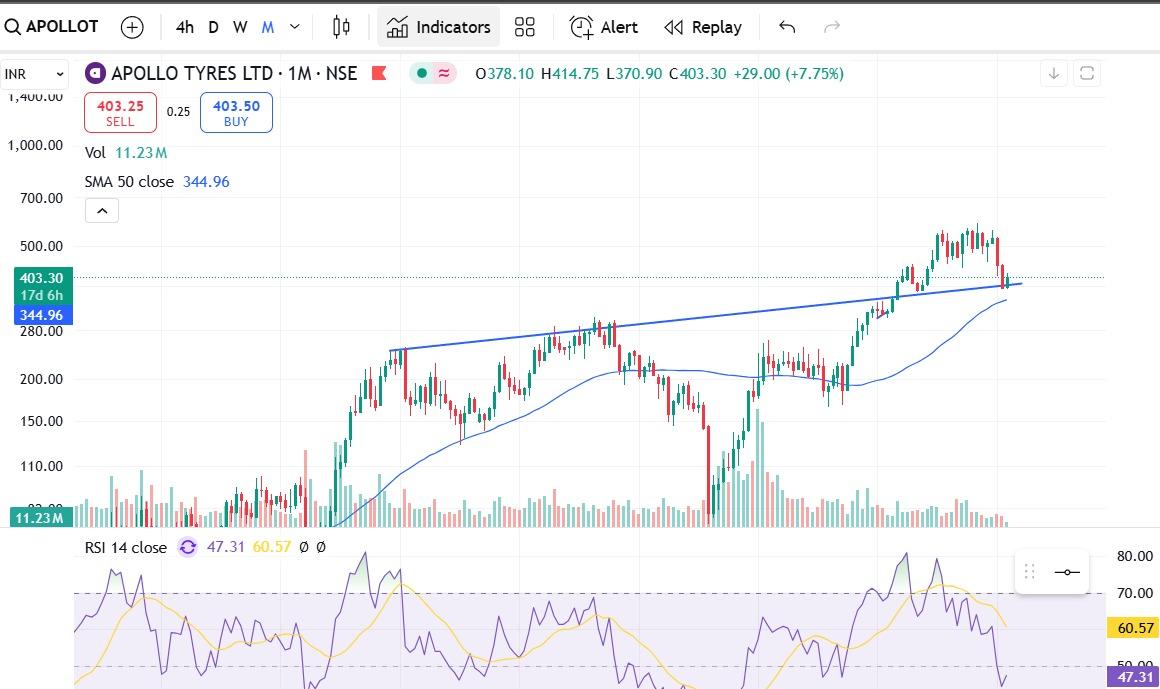
Task: Click the maximize pane button top right
Action: tap(1087, 73)
